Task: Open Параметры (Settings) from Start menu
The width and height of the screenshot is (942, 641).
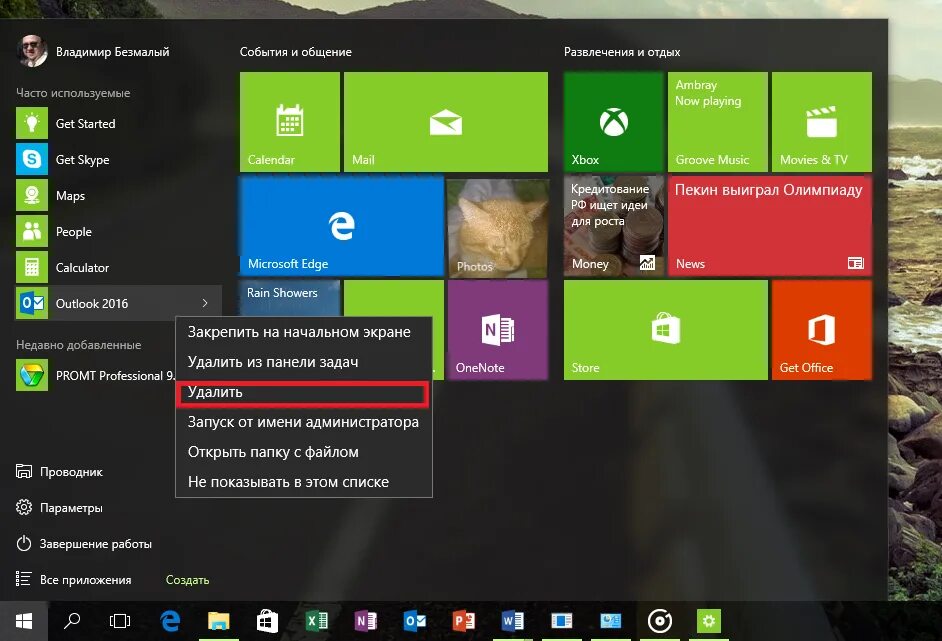Action: click(x=59, y=508)
